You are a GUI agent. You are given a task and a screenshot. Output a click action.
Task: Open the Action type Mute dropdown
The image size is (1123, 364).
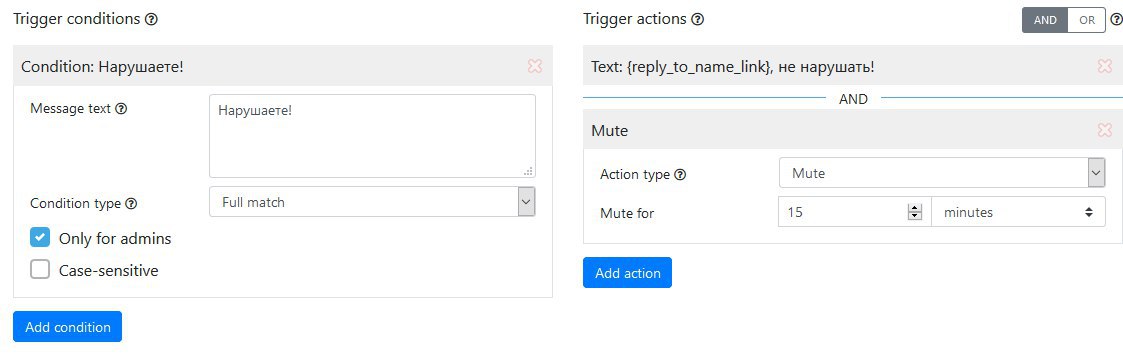click(x=942, y=173)
